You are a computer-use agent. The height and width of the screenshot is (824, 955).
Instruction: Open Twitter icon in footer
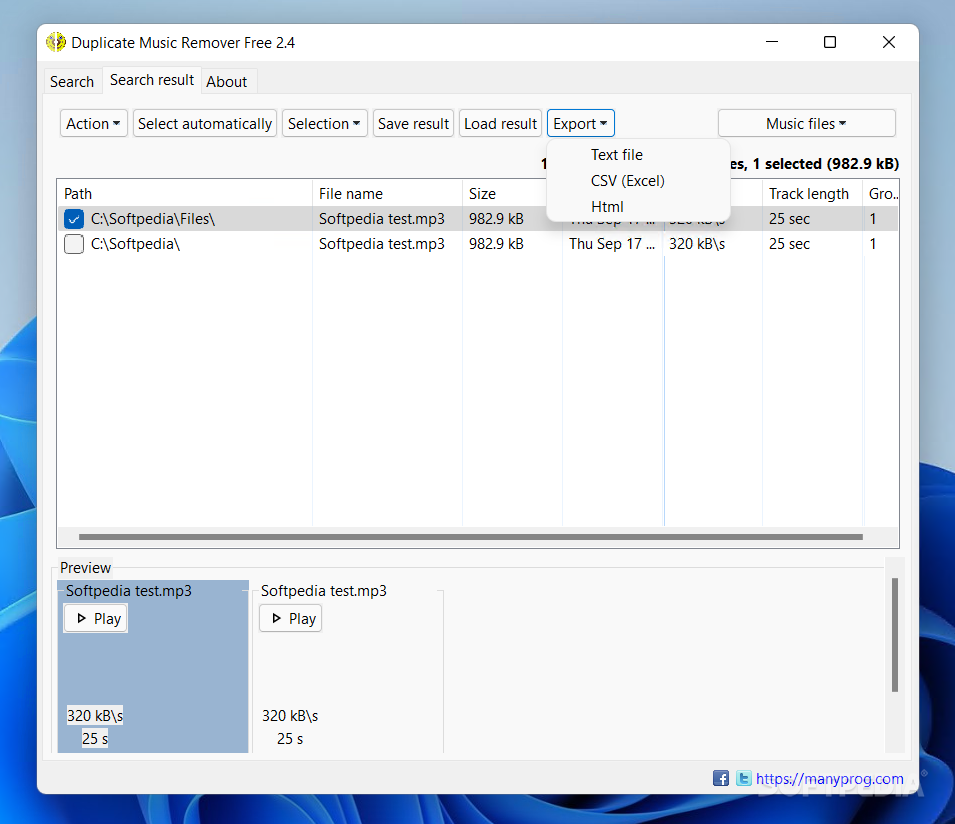click(x=744, y=778)
